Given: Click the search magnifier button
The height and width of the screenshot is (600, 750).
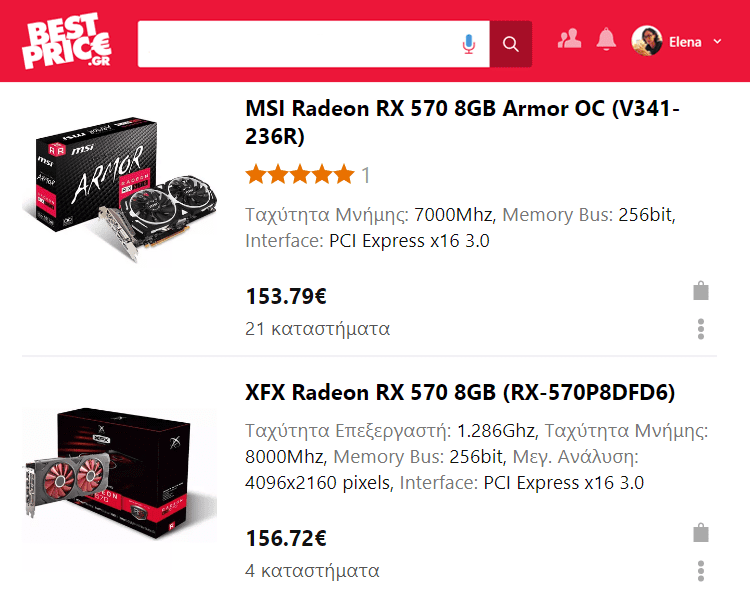Looking at the screenshot, I should coord(510,44).
